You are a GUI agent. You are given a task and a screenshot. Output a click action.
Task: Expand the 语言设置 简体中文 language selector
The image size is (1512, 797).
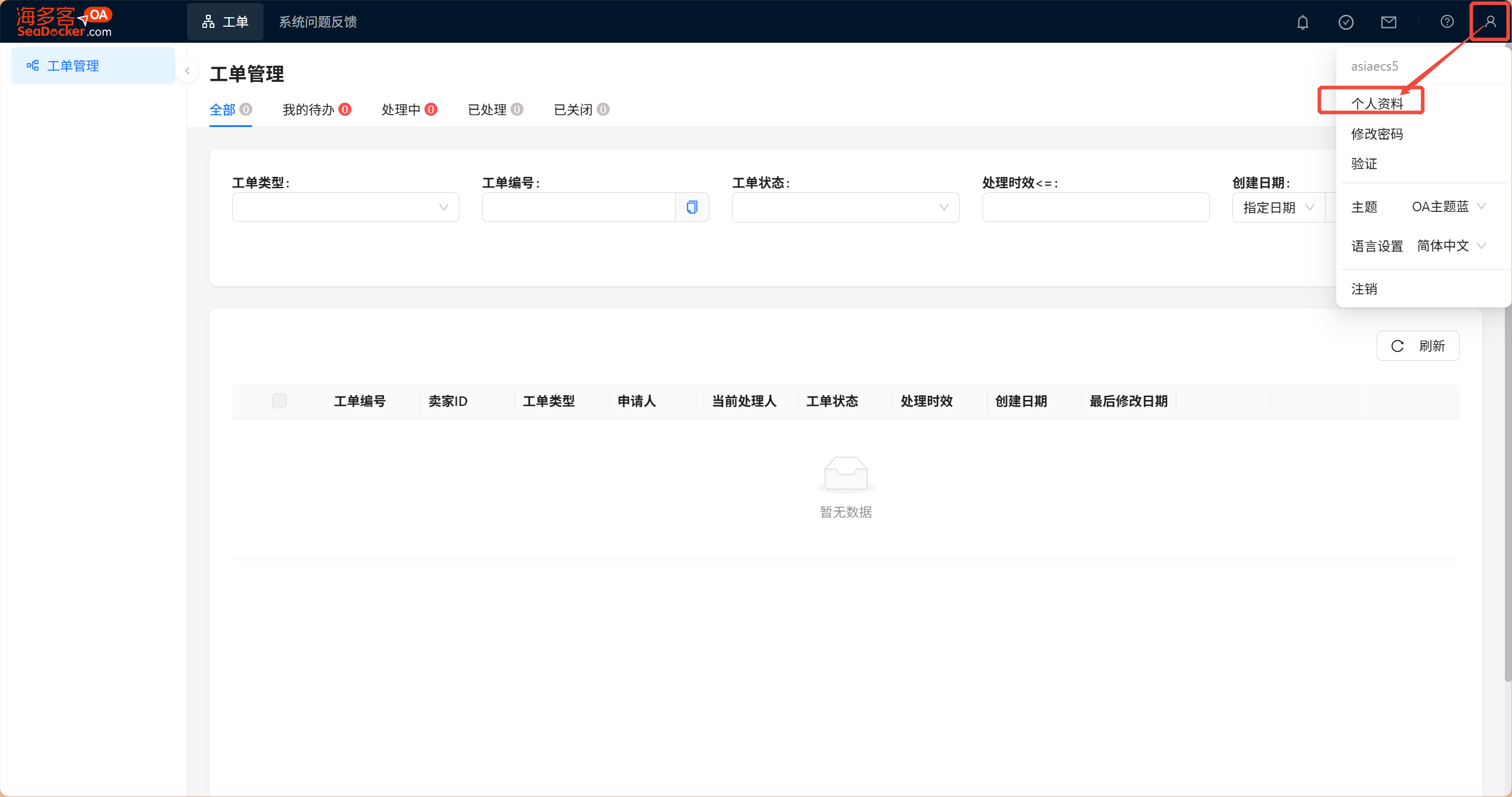tap(1450, 246)
